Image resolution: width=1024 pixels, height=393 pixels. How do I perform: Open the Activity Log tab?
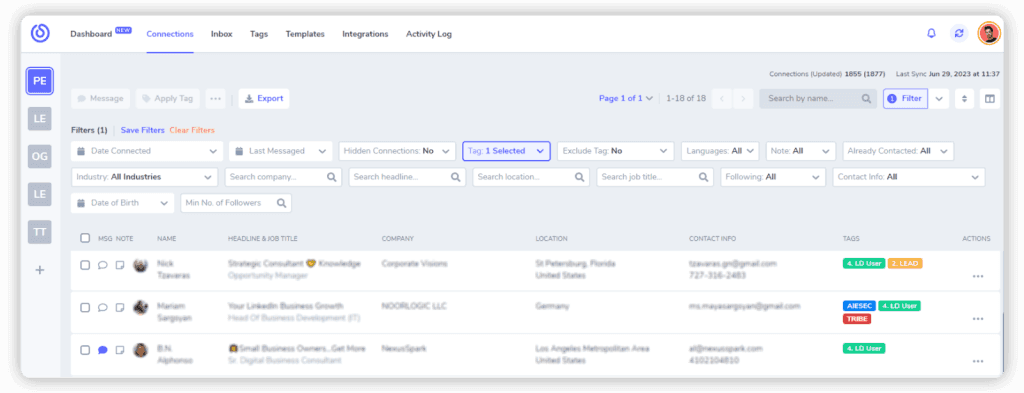428,34
